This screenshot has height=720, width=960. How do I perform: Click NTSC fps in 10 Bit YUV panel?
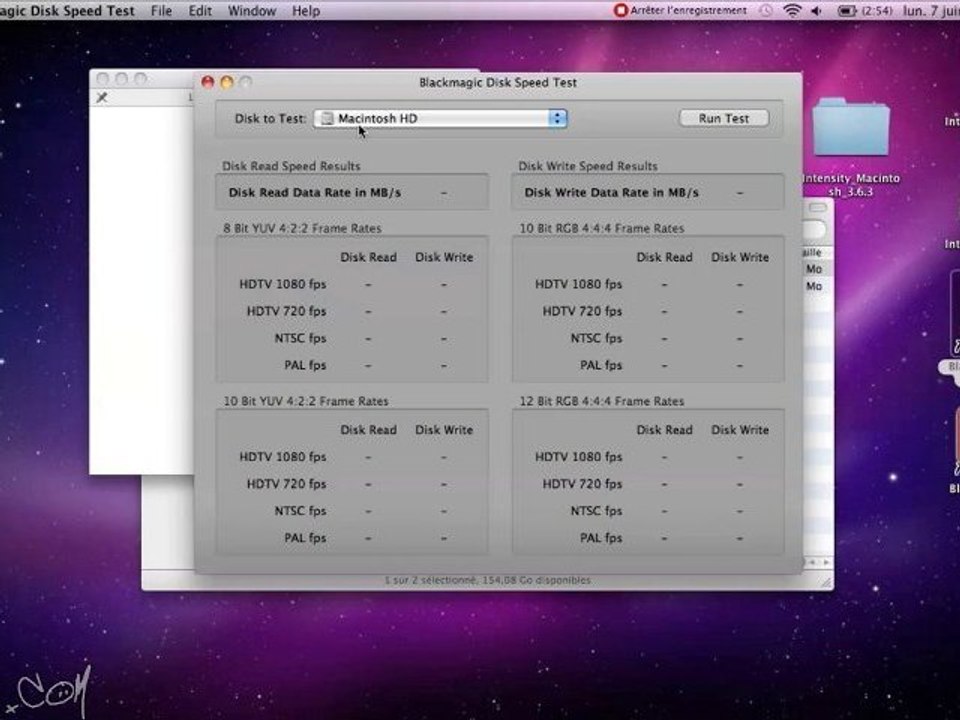pyautogui.click(x=300, y=511)
